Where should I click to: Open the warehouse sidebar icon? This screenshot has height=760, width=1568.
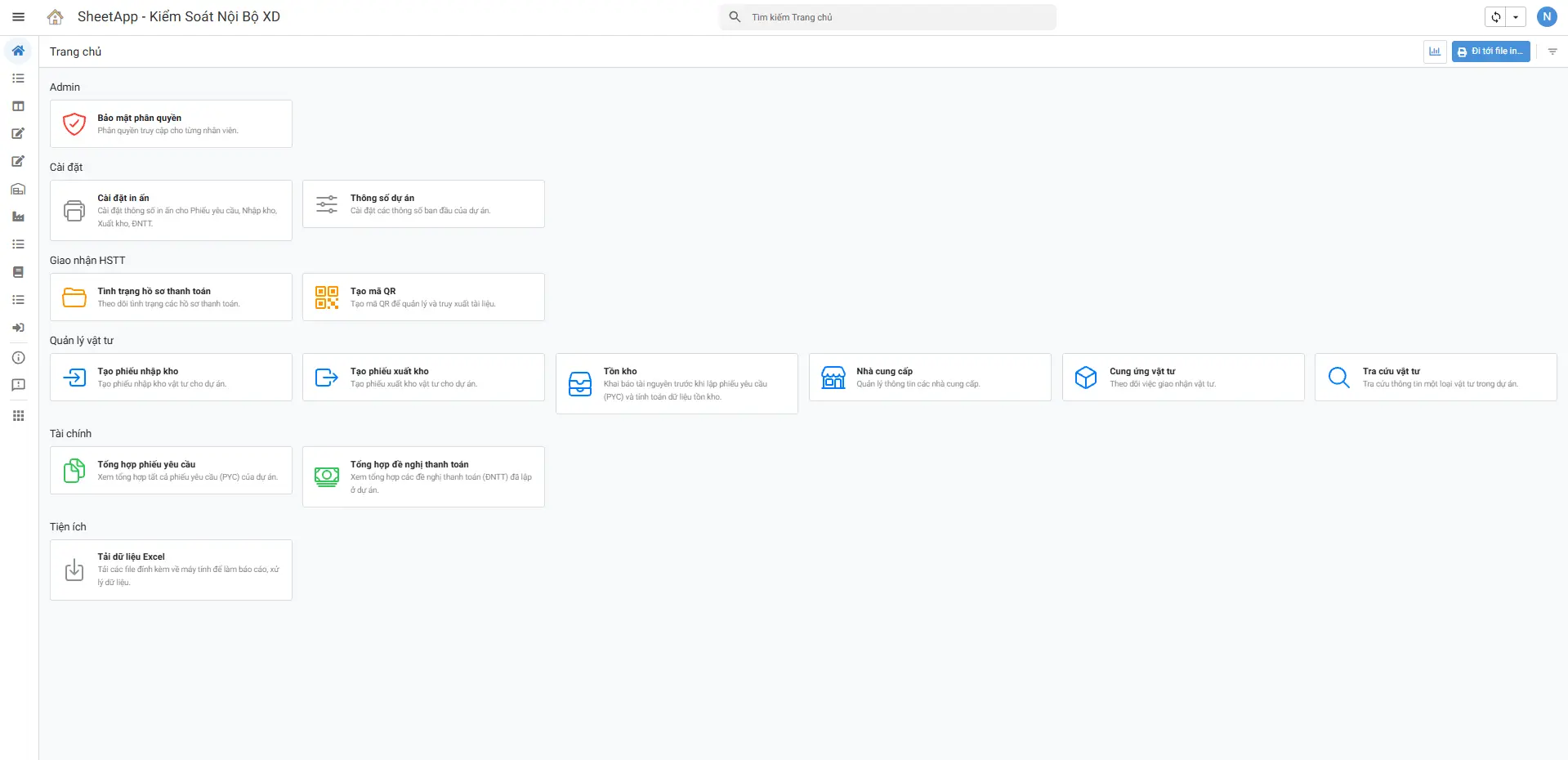(x=18, y=189)
